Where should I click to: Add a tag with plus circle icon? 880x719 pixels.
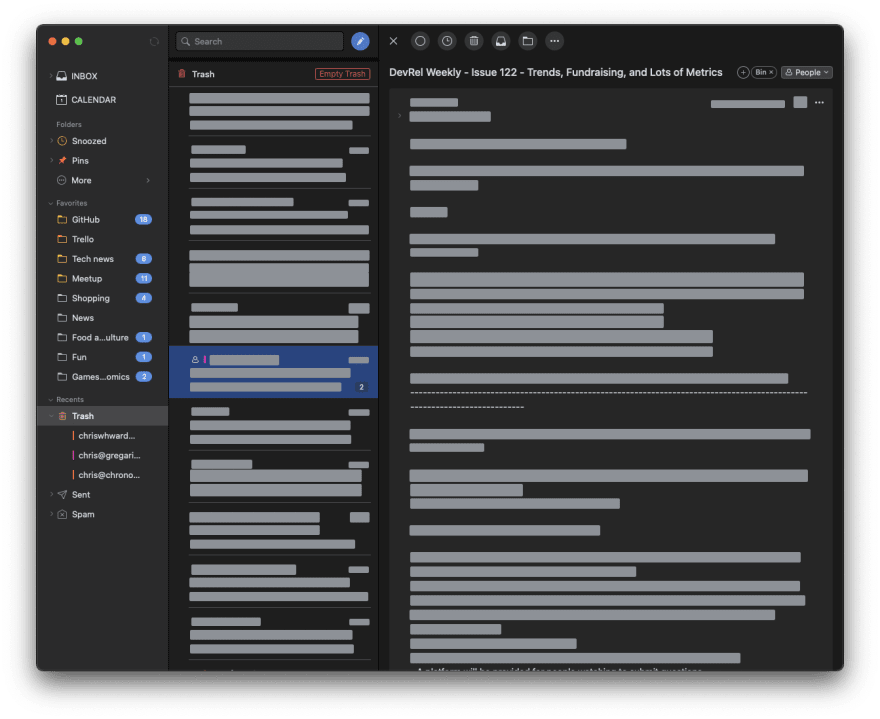[743, 72]
